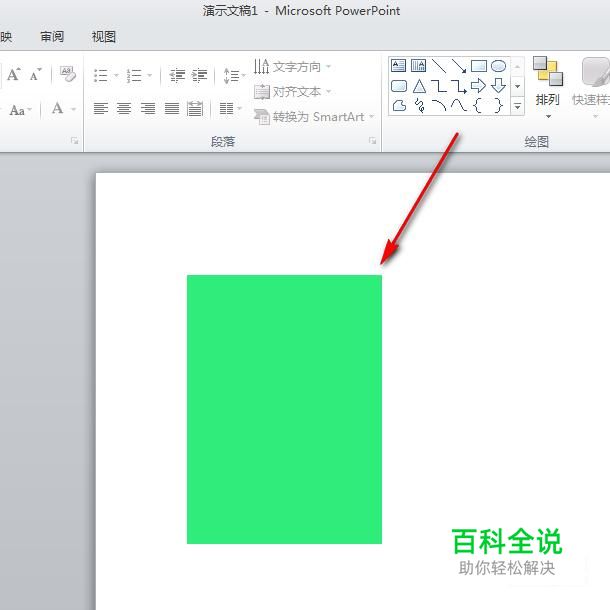Pick the arrow line shape
The height and width of the screenshot is (610, 610).
tap(459, 66)
